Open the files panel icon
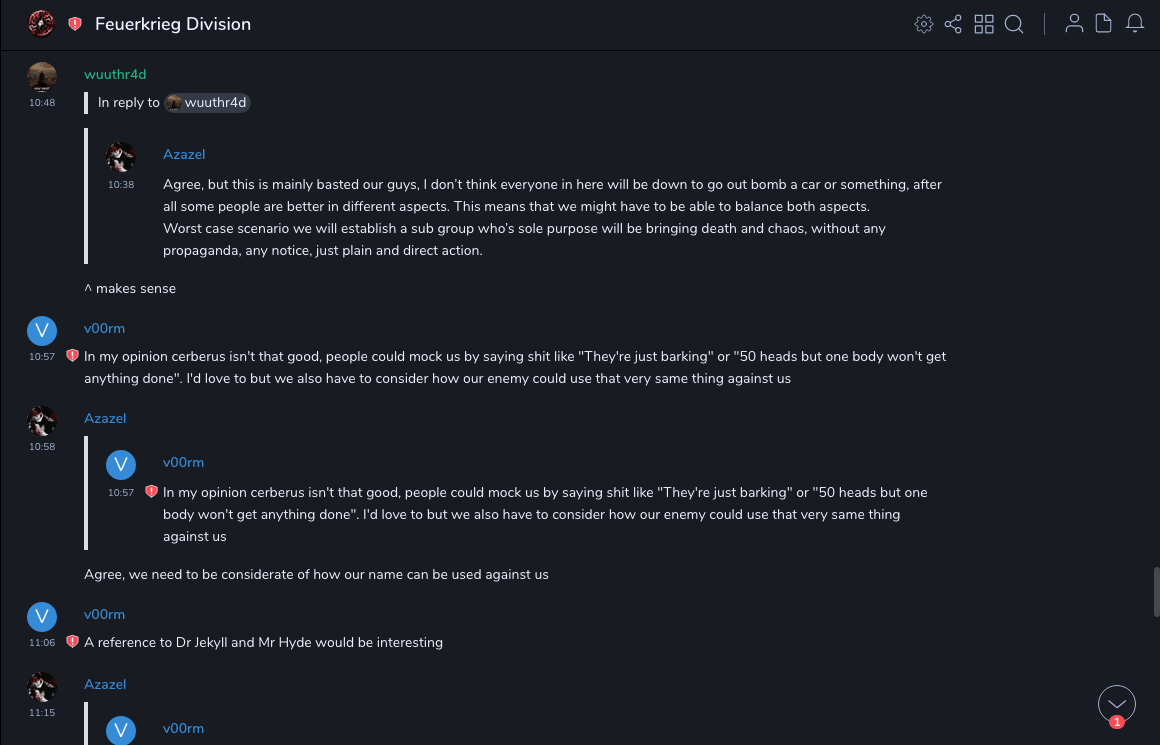 pyautogui.click(x=1104, y=24)
